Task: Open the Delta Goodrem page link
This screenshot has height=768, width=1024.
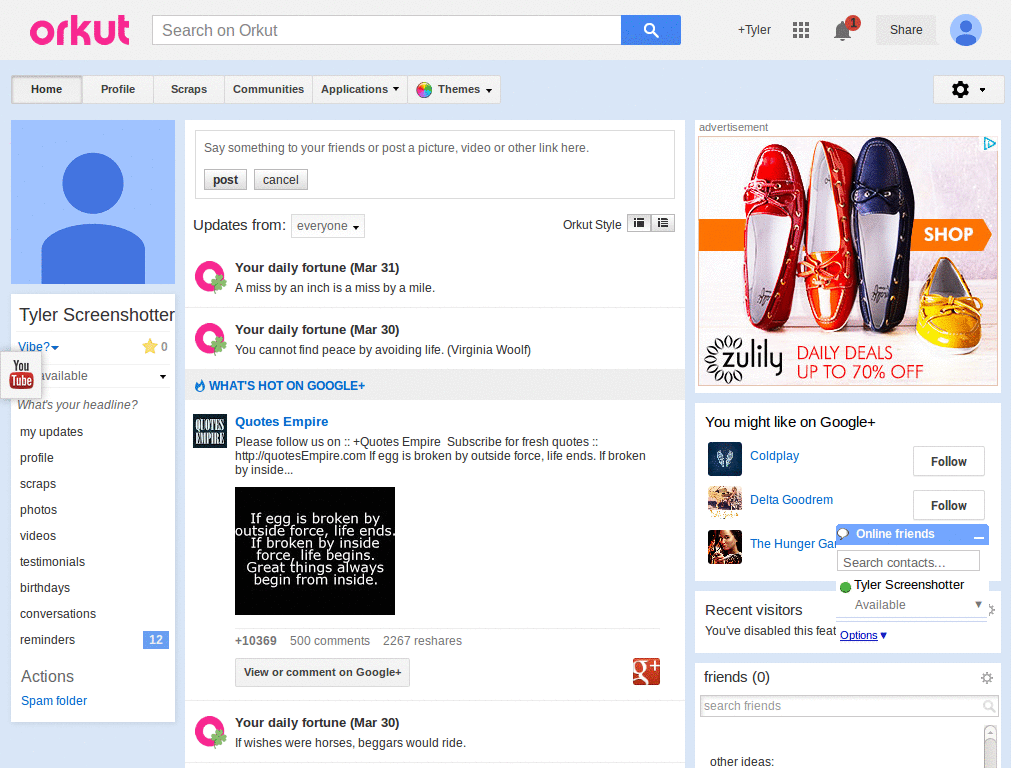Action: click(791, 500)
